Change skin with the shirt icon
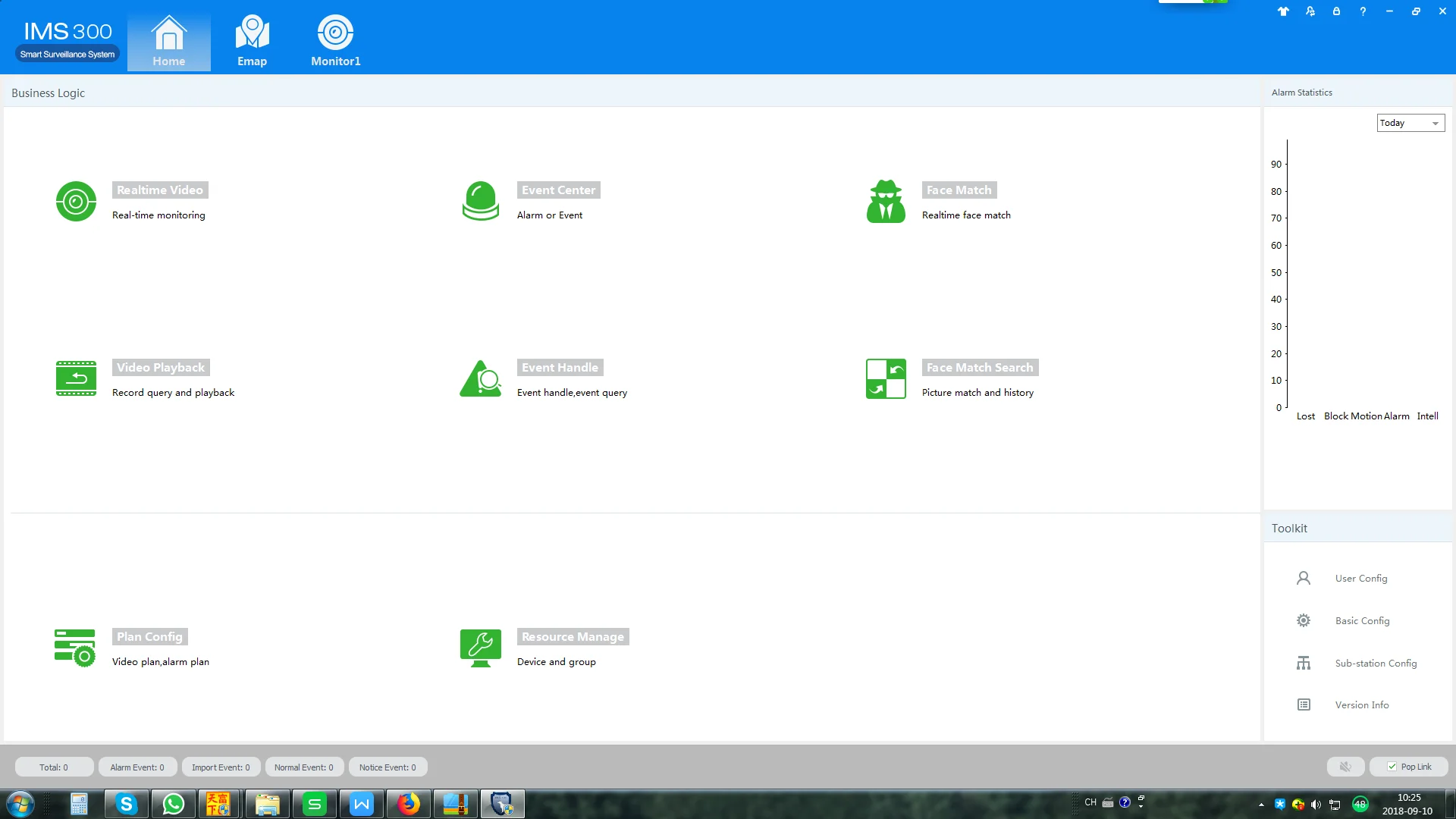 point(1283,11)
